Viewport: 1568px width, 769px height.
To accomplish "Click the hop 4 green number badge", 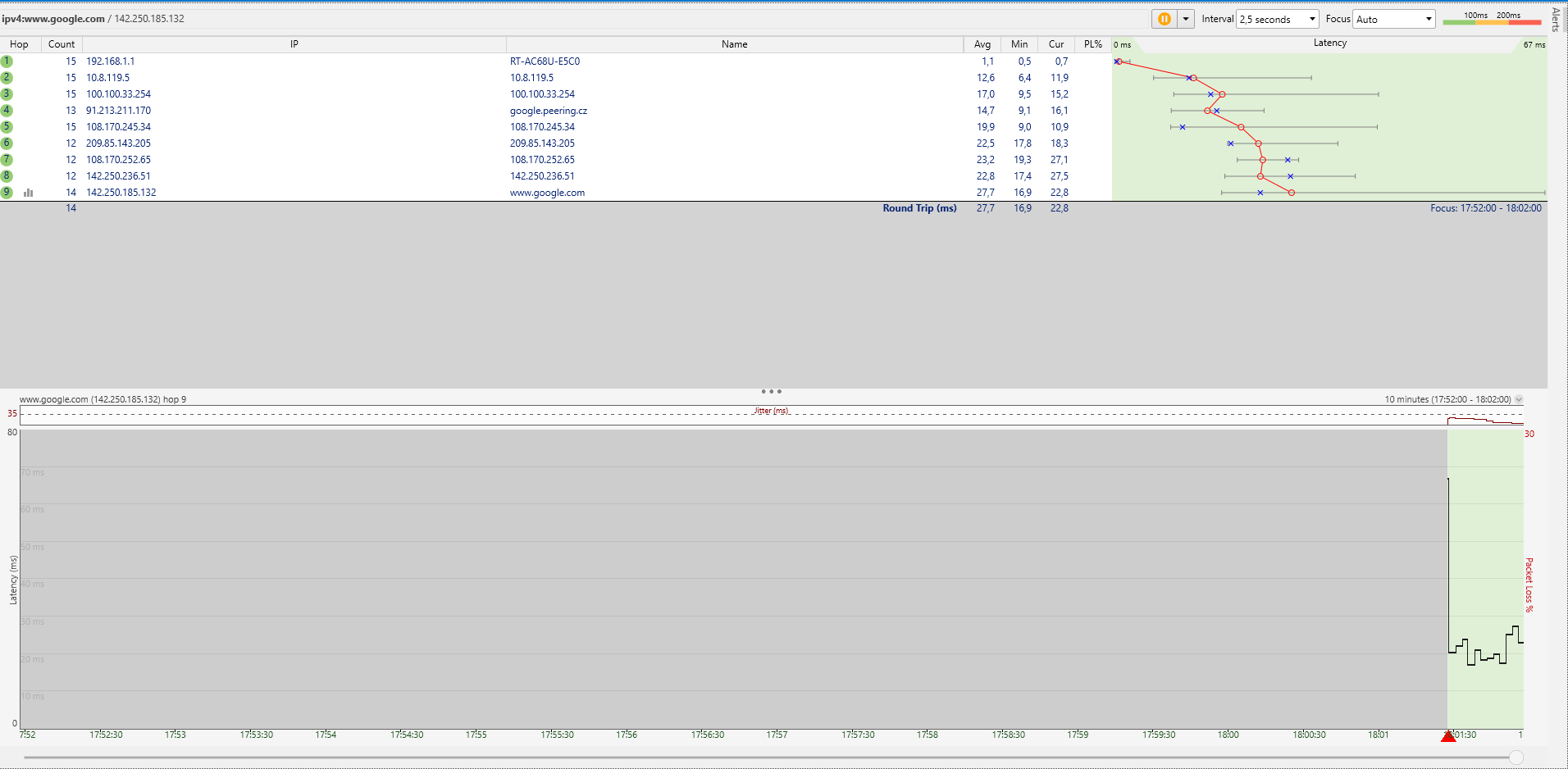I will pos(7,111).
